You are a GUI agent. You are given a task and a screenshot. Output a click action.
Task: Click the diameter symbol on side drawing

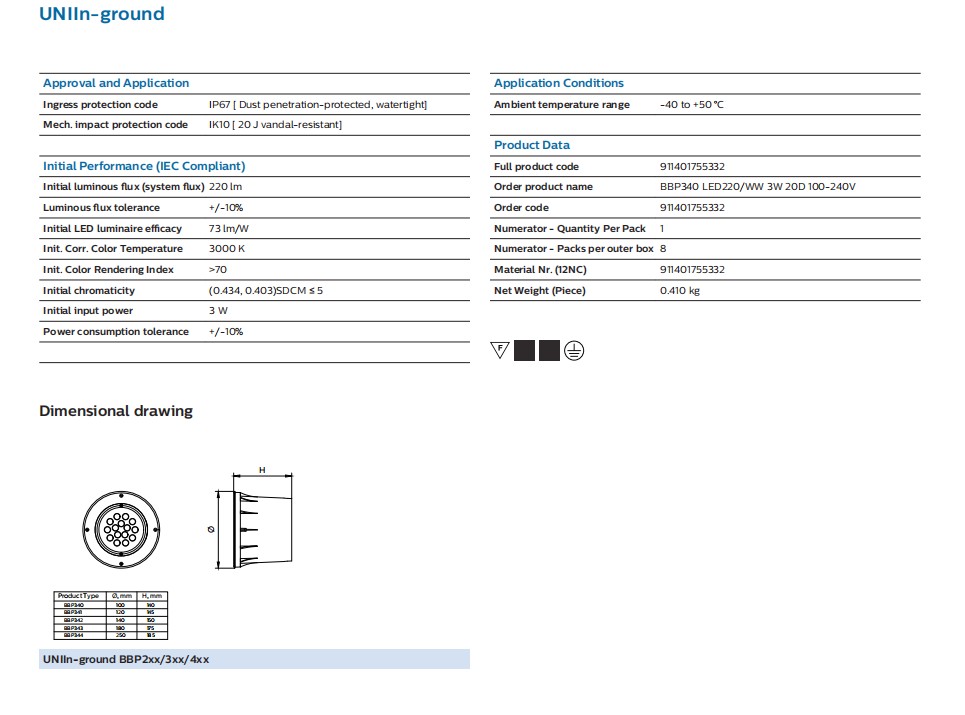click(211, 529)
